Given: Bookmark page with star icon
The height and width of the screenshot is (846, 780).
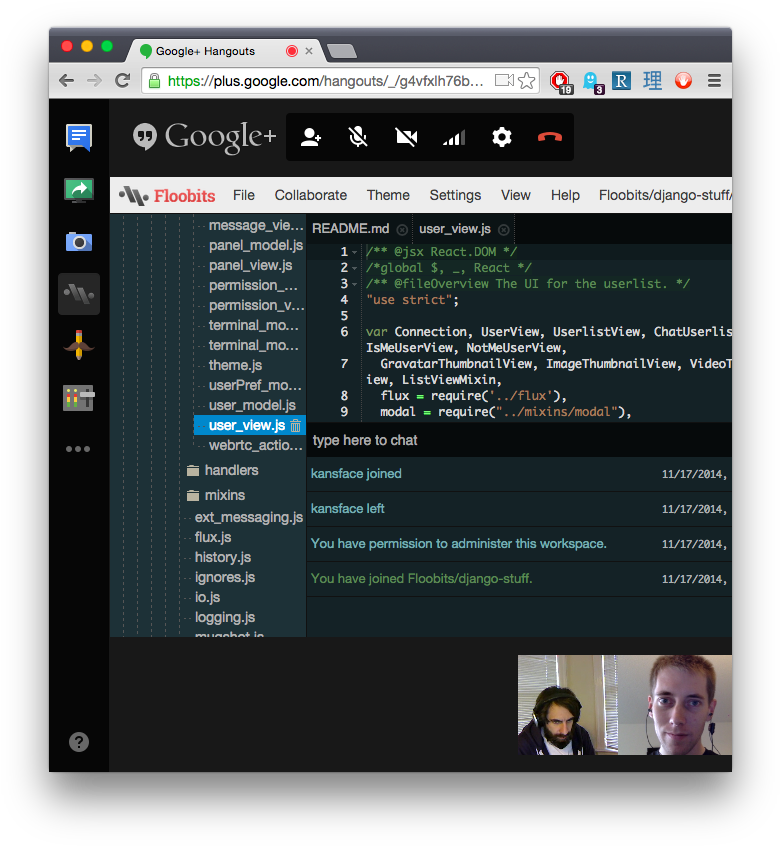Looking at the screenshot, I should tap(526, 81).
